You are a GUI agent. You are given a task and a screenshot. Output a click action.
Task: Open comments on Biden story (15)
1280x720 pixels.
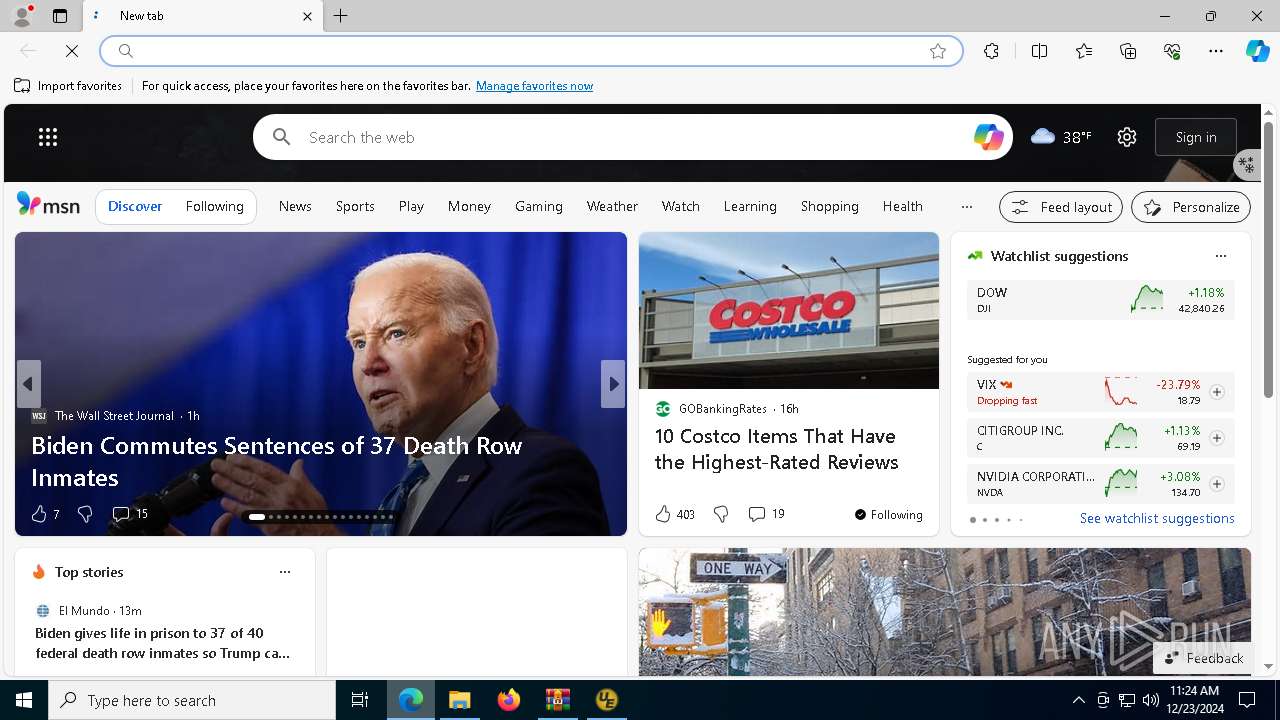tap(130, 514)
